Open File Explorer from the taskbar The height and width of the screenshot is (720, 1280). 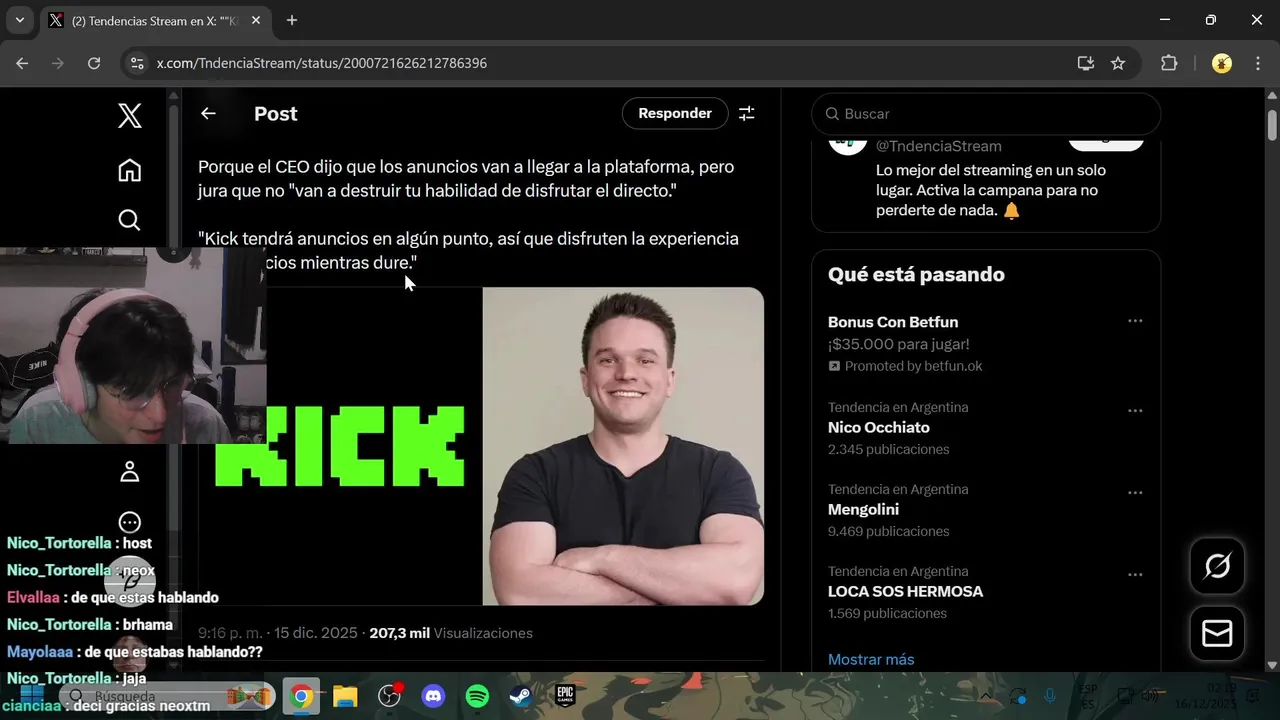point(345,696)
